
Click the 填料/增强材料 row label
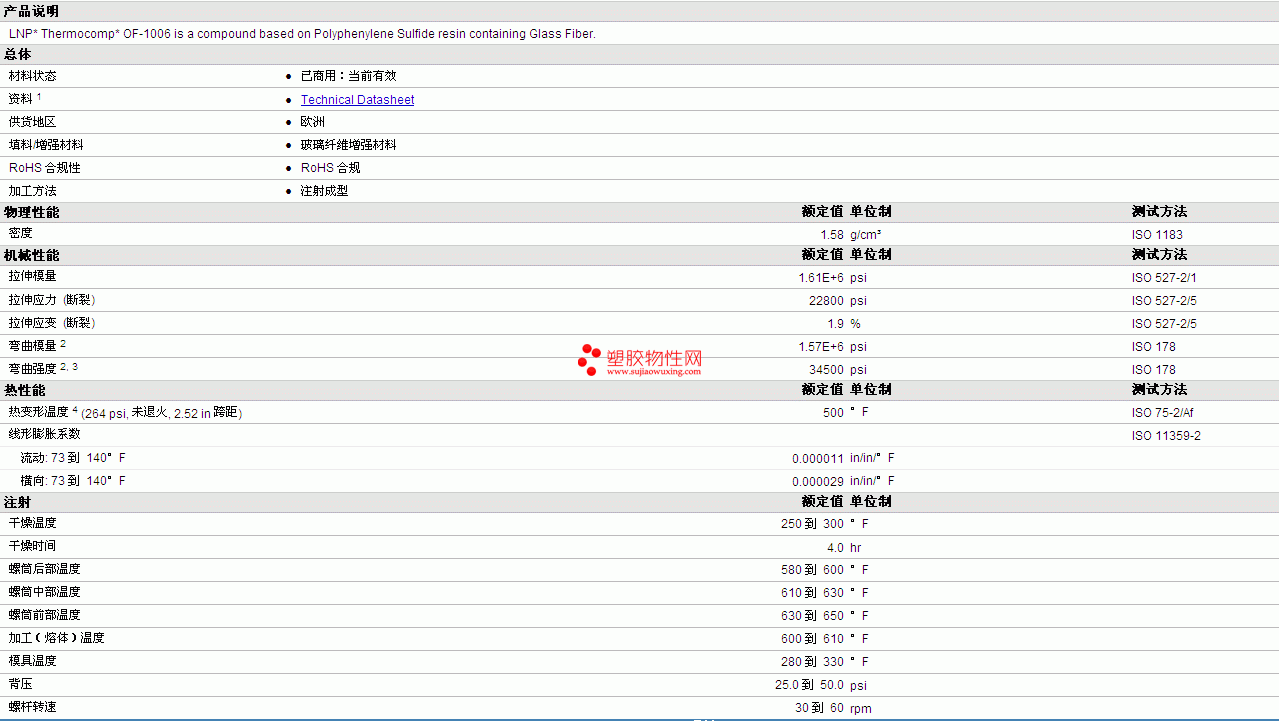[x=47, y=145]
